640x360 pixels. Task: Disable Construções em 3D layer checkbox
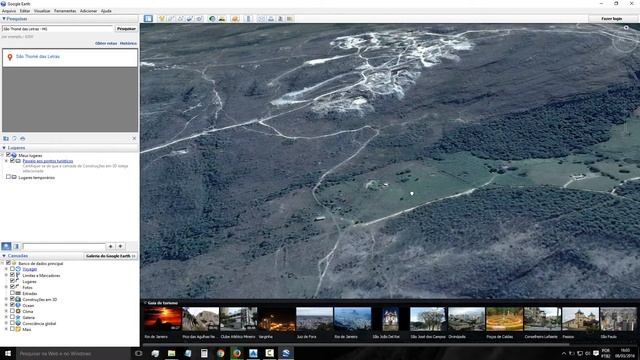(12, 299)
